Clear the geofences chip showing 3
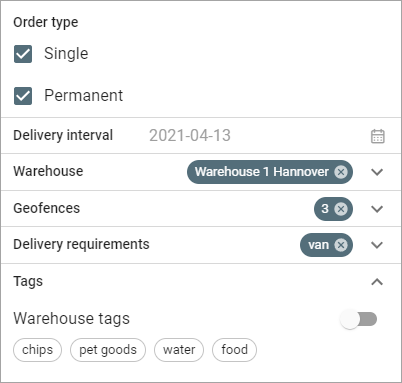The width and height of the screenshot is (402, 383). 341,209
